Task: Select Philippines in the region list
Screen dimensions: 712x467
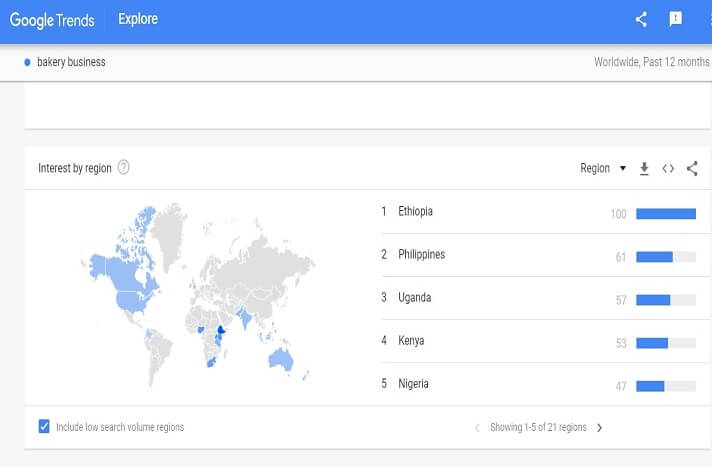Action: tap(421, 255)
